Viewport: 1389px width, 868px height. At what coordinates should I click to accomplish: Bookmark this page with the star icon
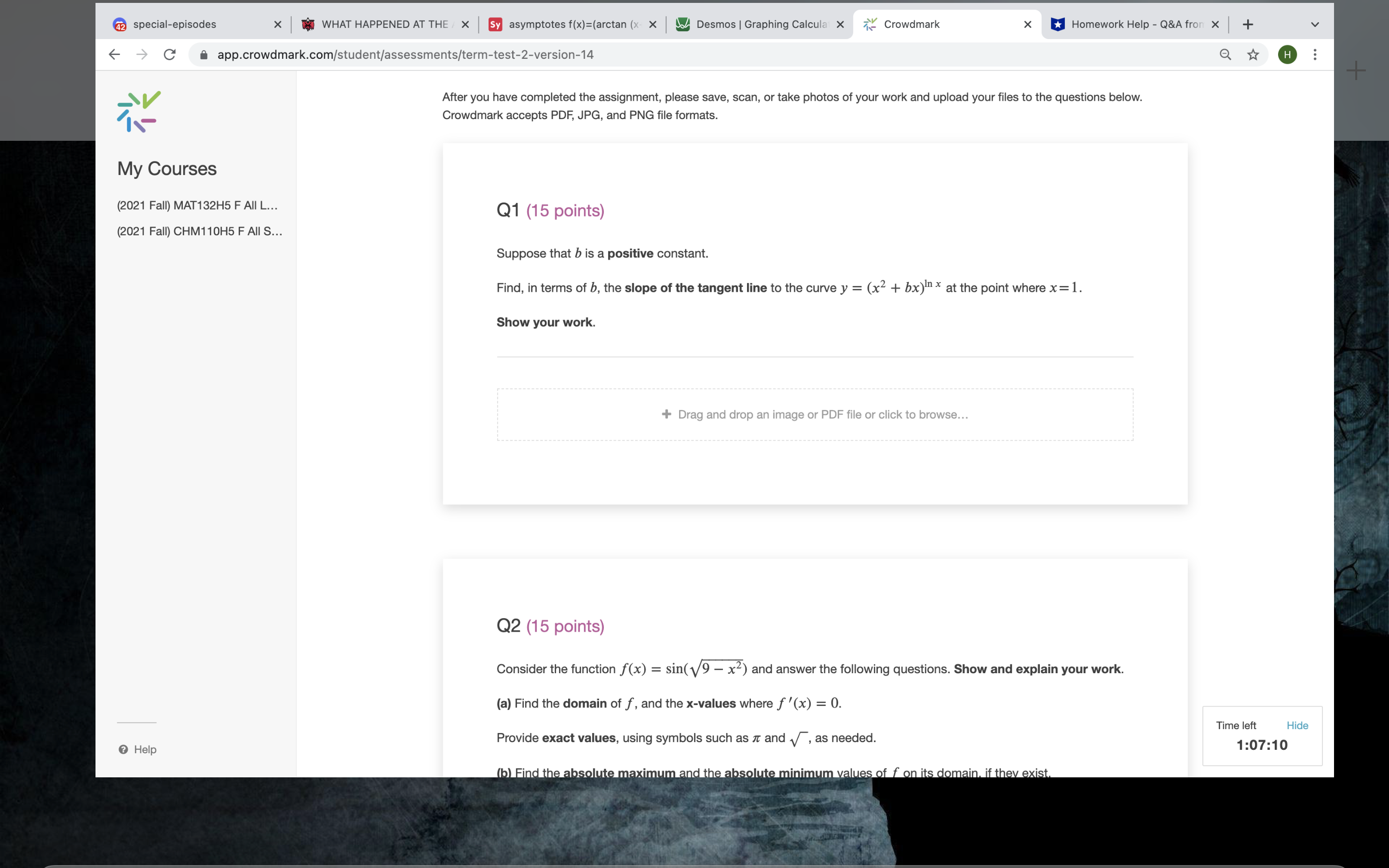(1253, 54)
